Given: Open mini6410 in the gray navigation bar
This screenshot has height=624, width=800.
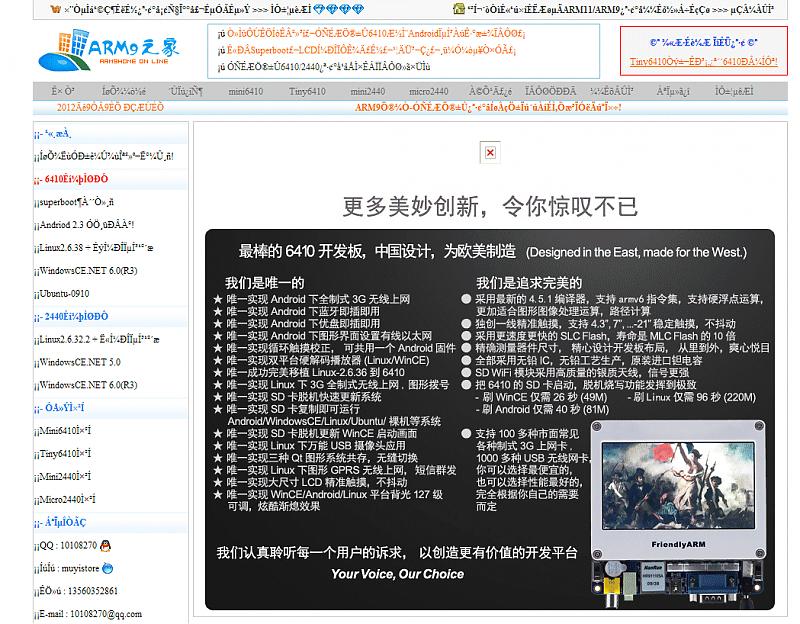Looking at the screenshot, I should [x=245, y=91].
